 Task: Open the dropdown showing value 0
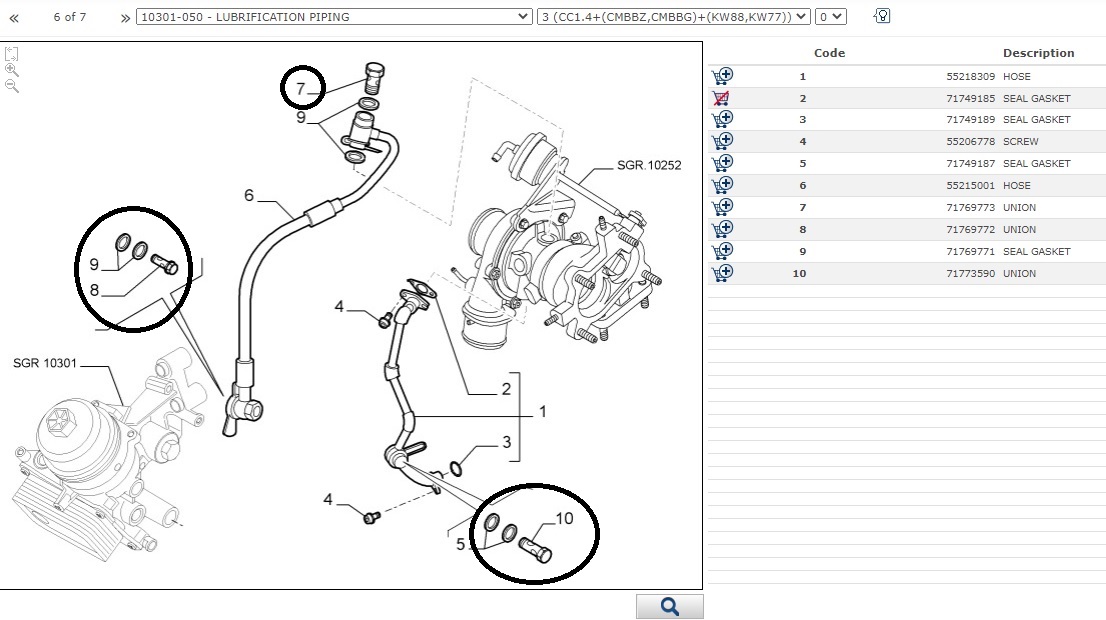tap(830, 17)
